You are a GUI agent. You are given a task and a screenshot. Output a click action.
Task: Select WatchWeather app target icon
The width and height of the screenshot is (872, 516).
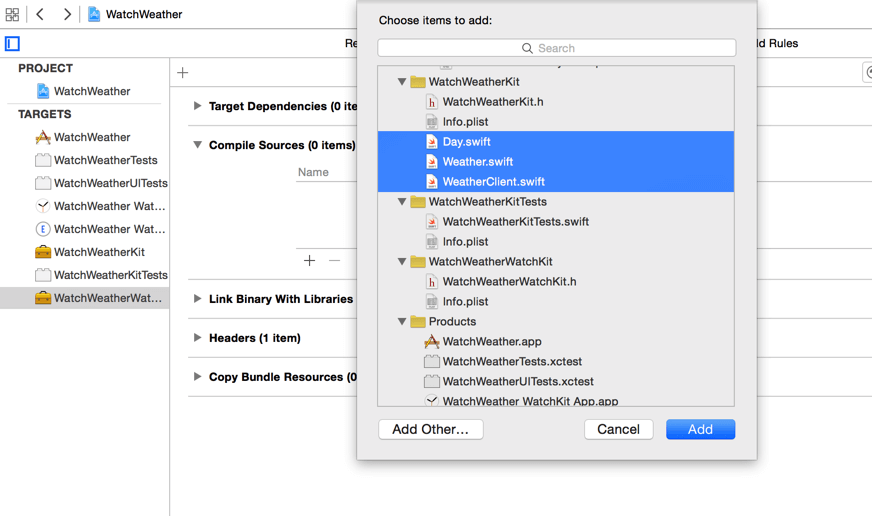point(43,137)
